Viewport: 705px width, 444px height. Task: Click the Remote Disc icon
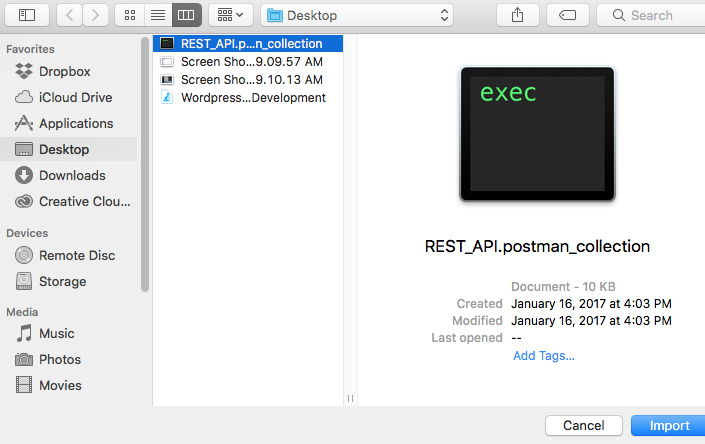(x=24, y=255)
